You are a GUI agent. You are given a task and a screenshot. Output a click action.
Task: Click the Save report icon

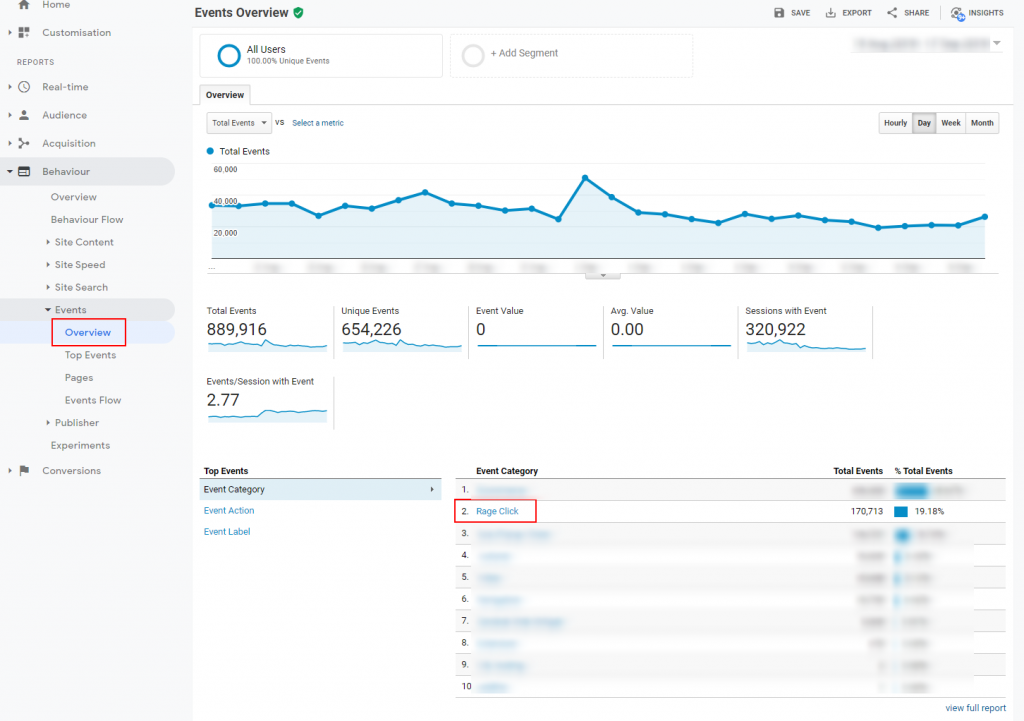coord(779,13)
